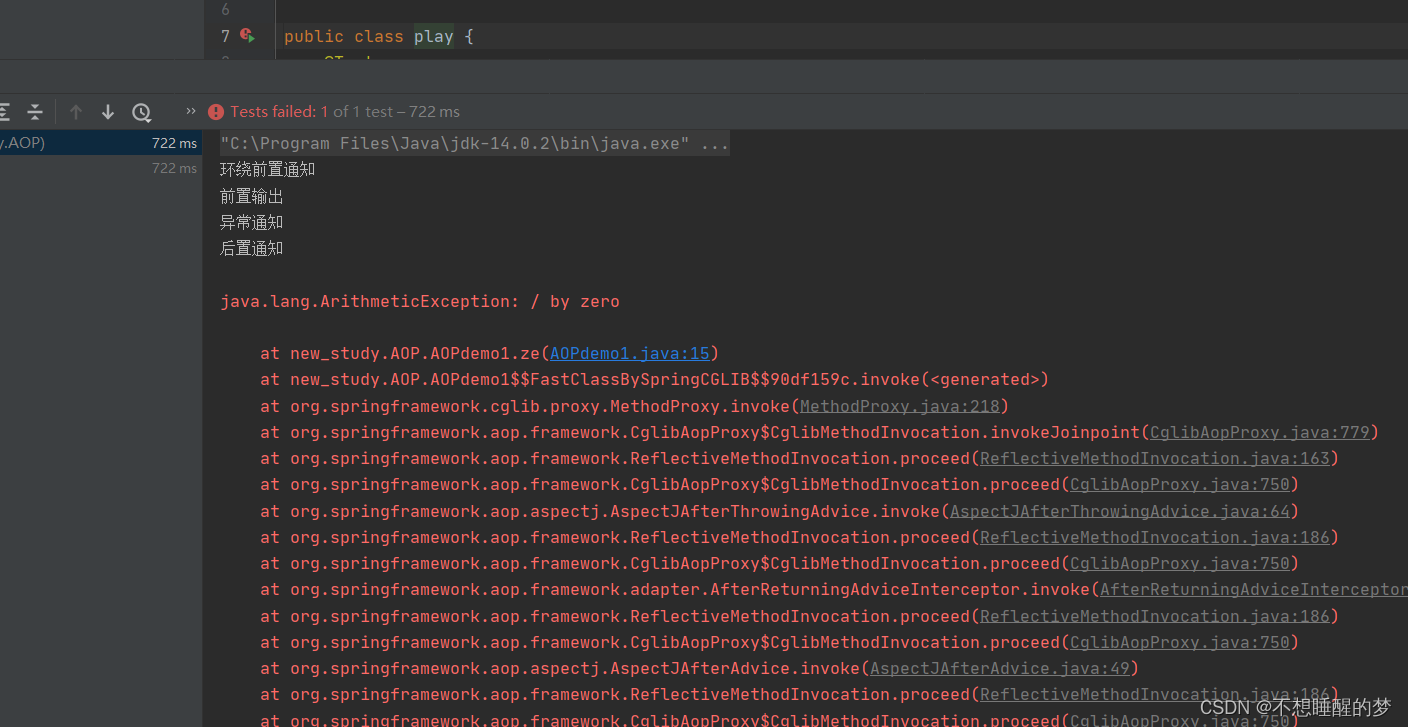The width and height of the screenshot is (1408, 727).
Task: Go to previous failed test with up arrow
Action: coord(76,112)
